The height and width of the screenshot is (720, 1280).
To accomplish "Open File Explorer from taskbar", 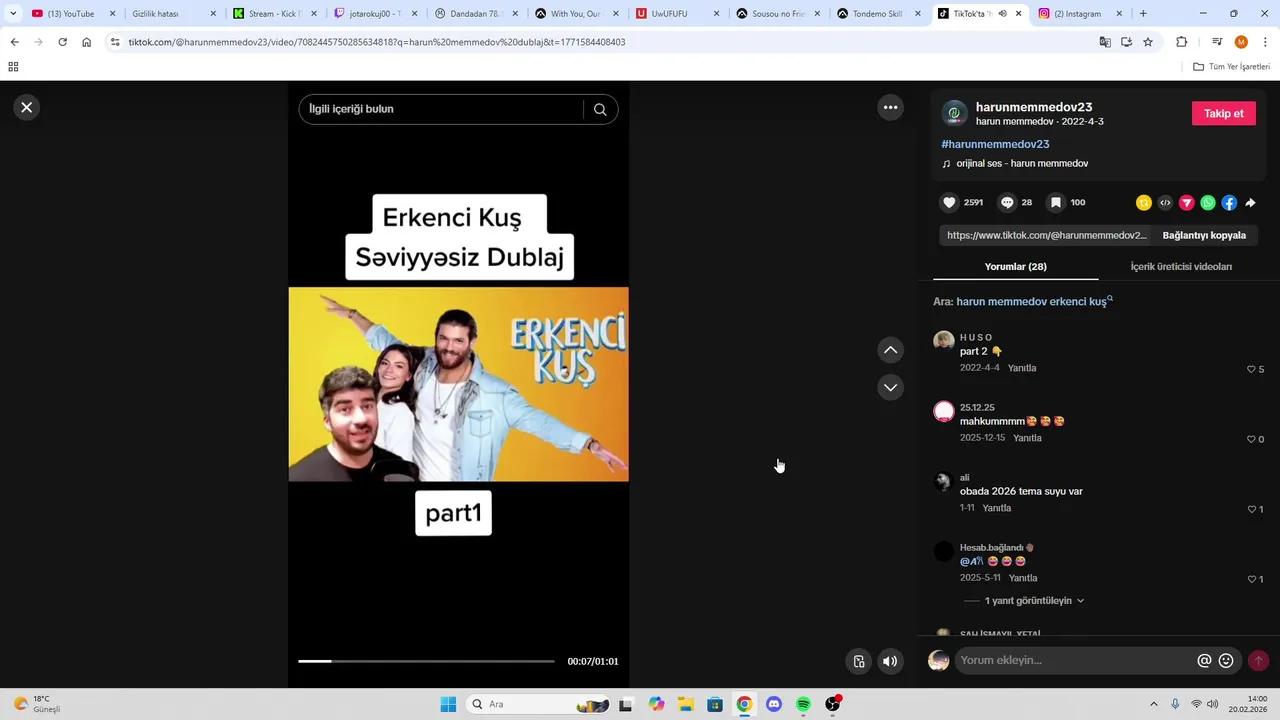I will (x=685, y=704).
